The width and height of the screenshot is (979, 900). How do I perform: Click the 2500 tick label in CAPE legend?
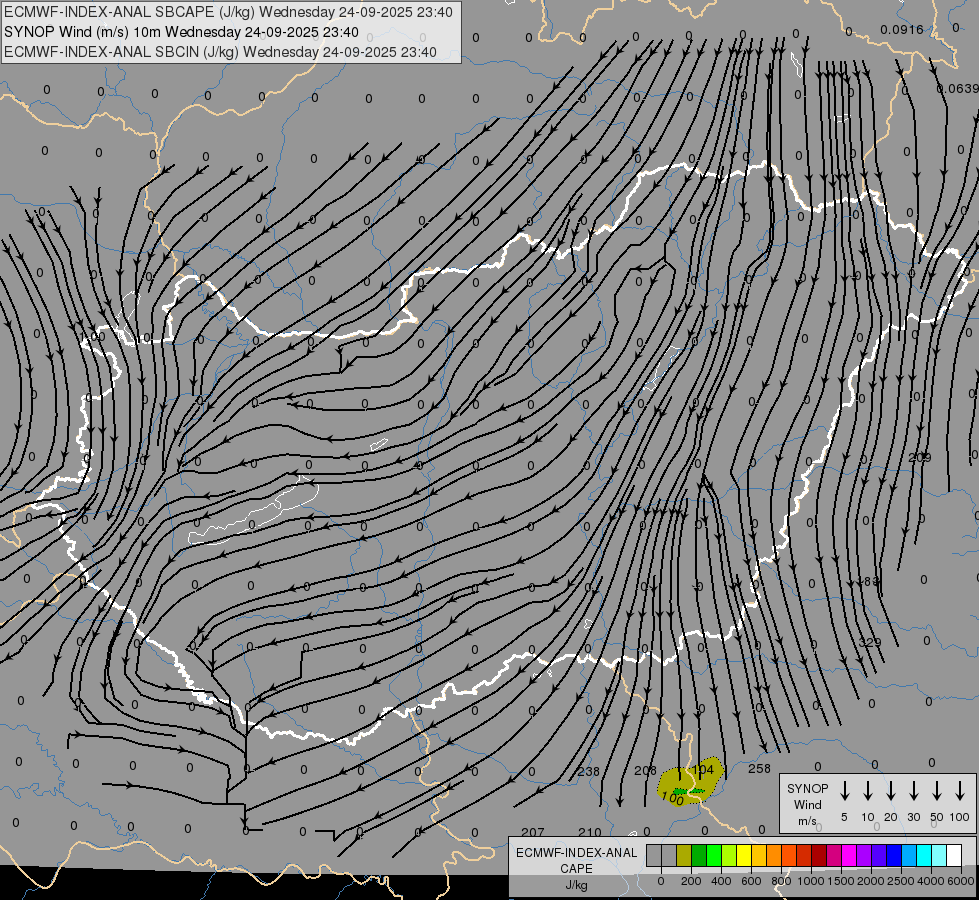(901, 881)
